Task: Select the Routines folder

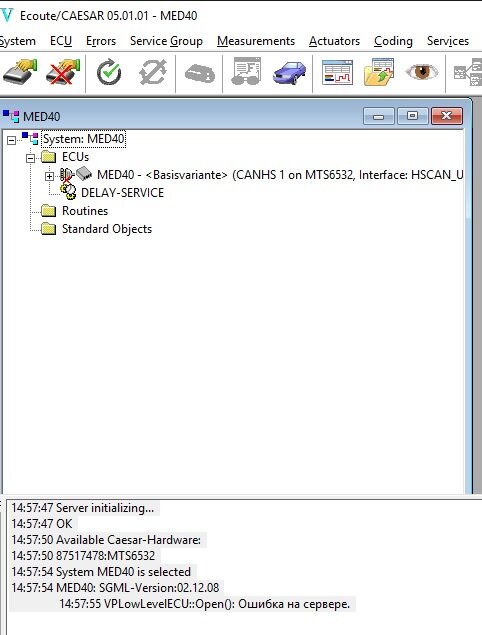Action: tap(85, 211)
